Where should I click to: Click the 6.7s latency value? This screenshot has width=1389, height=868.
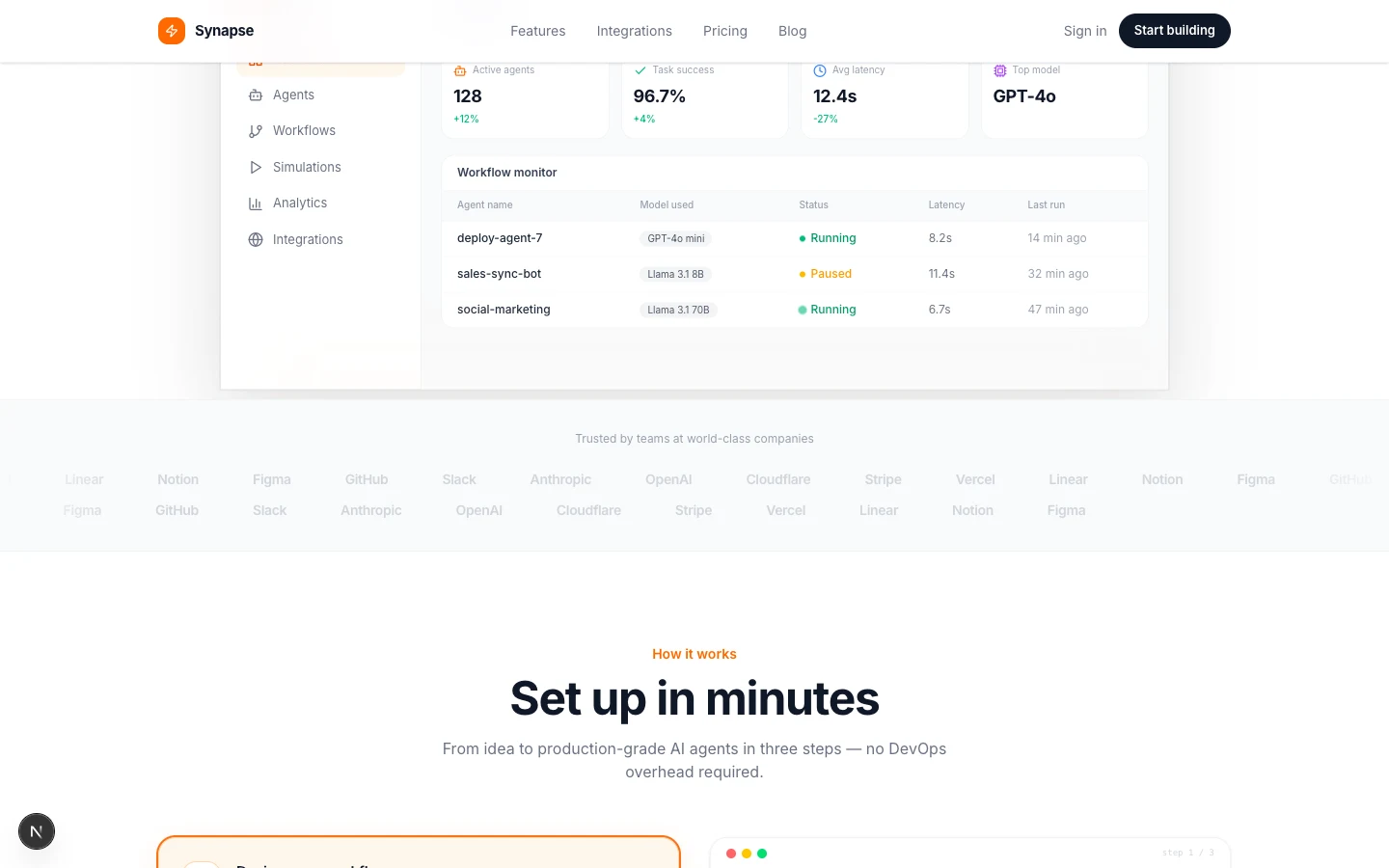(940, 310)
